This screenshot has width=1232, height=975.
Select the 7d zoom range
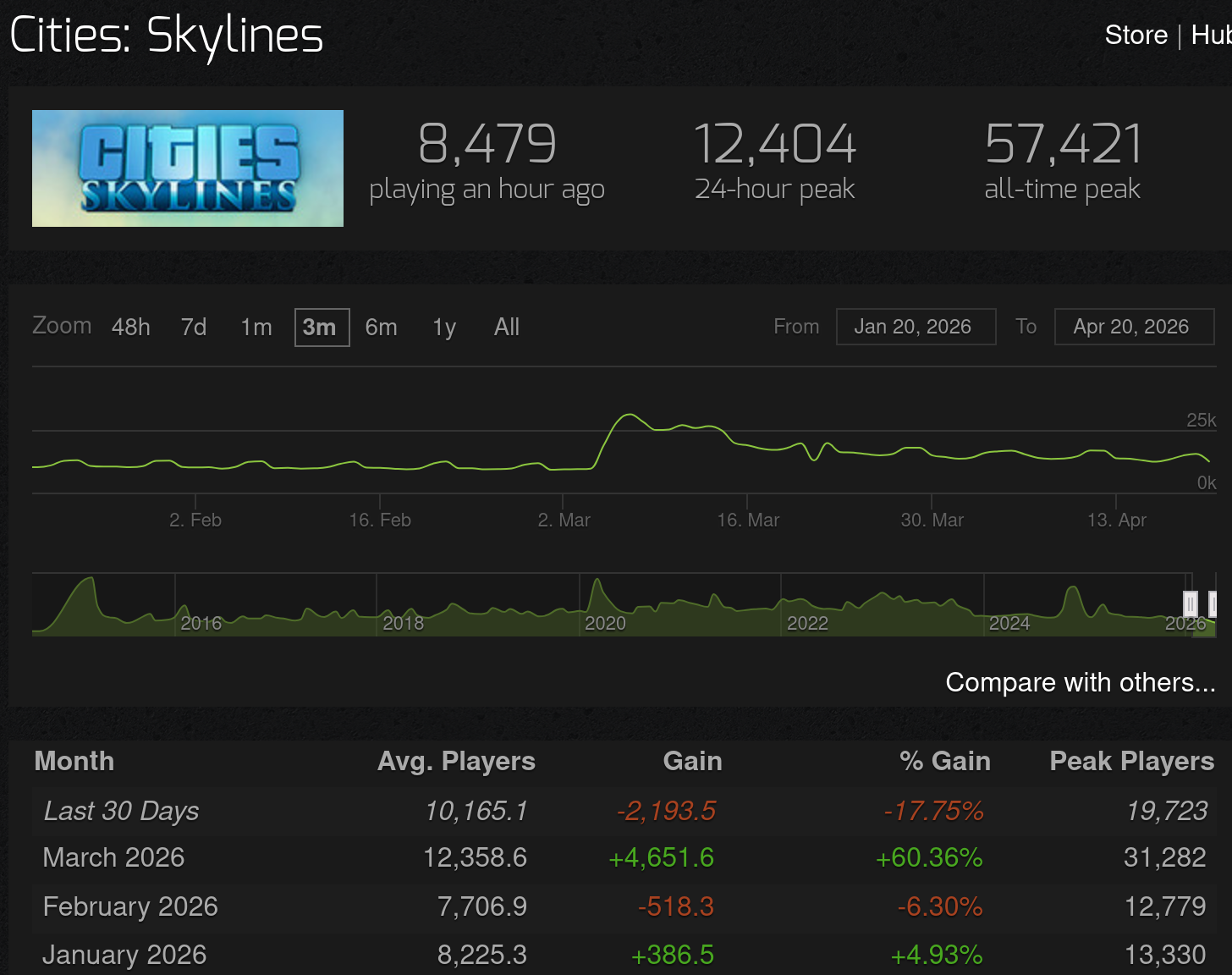(x=194, y=328)
